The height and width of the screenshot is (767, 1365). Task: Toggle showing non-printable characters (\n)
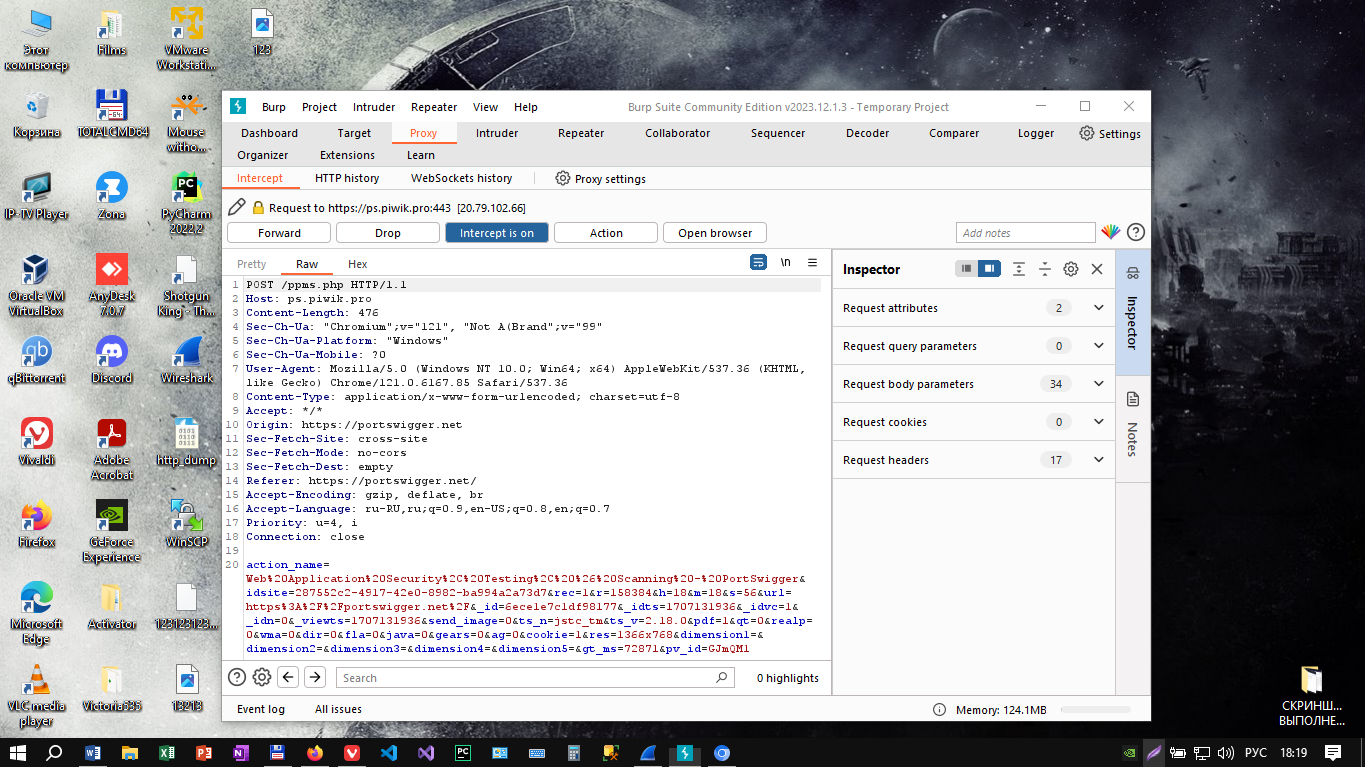[786, 262]
